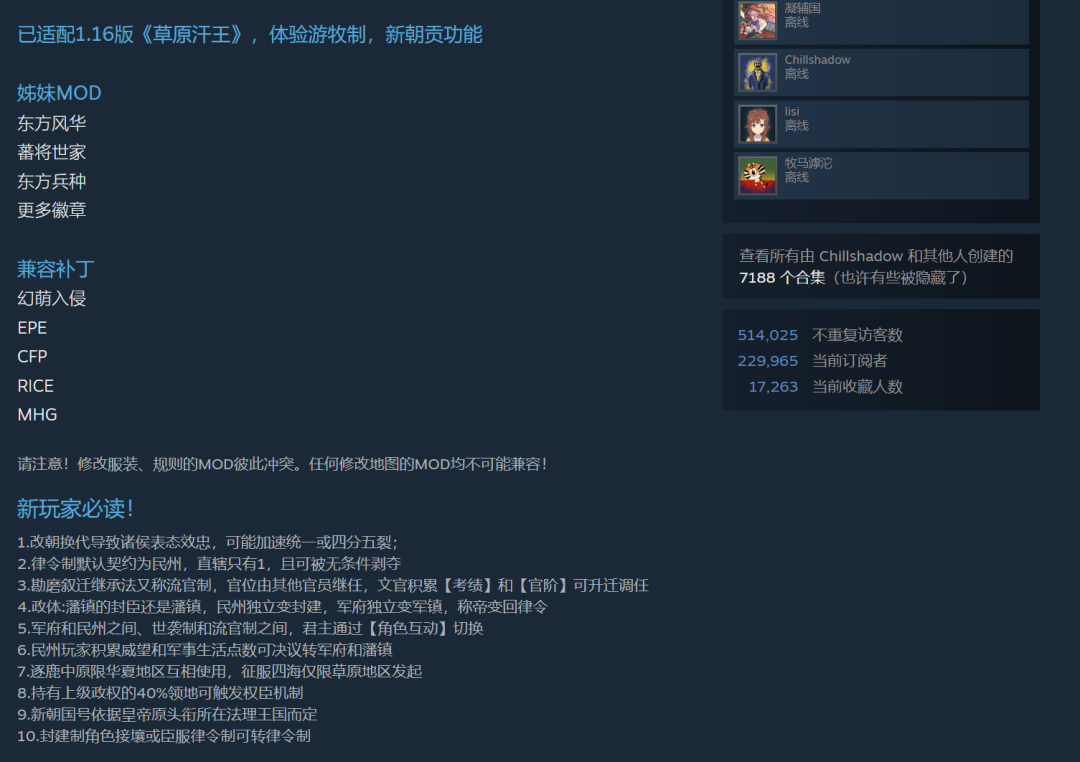
Task: Open the lisi username link
Action: tap(791, 112)
